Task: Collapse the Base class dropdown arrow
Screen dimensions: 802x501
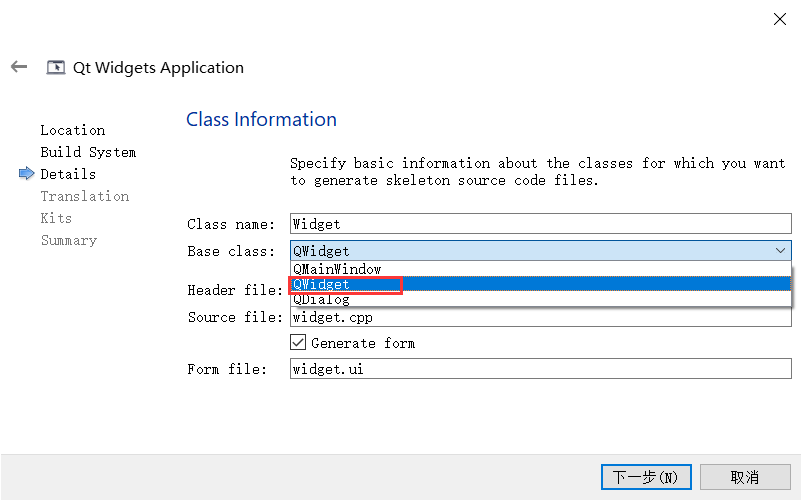Action: click(780, 250)
